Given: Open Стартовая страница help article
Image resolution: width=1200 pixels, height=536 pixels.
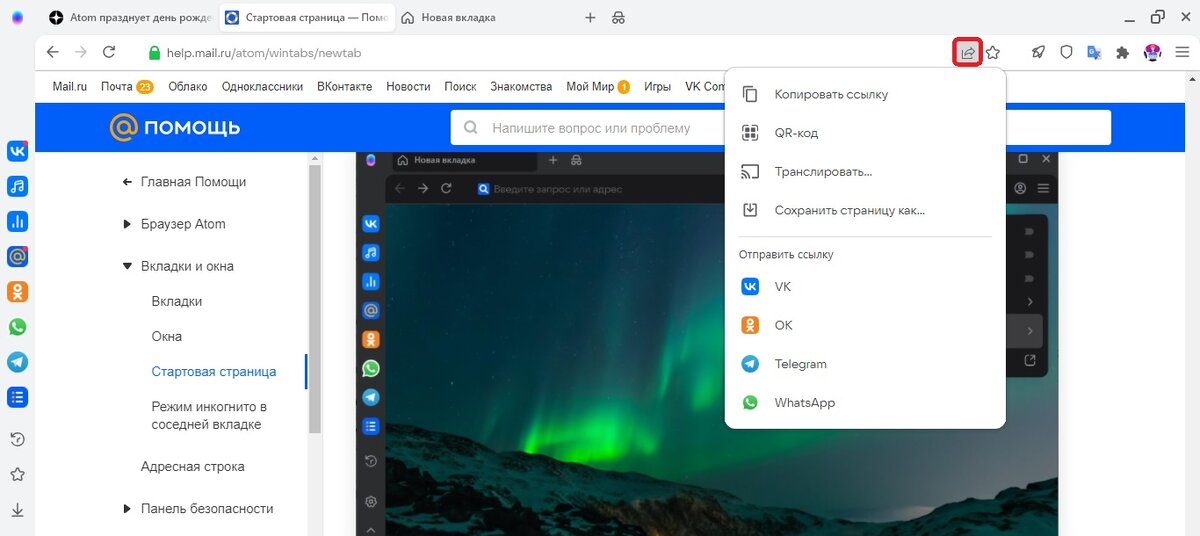Looking at the screenshot, I should tap(214, 371).
